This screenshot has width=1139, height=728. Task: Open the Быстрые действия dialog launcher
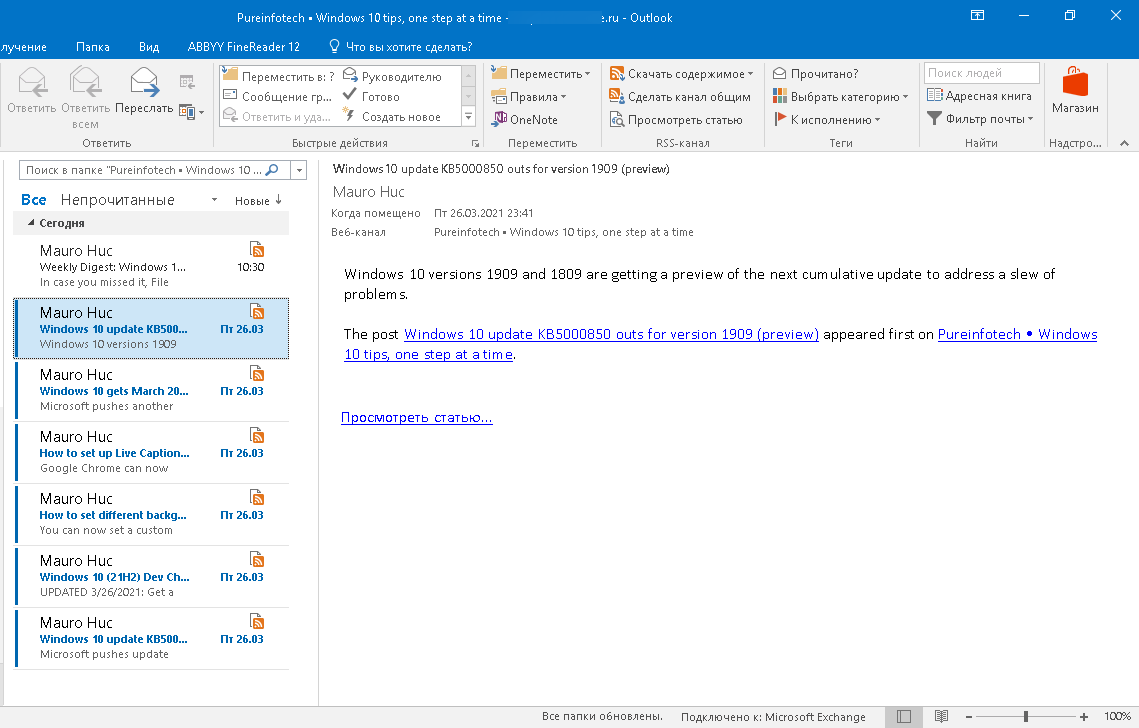(x=475, y=143)
